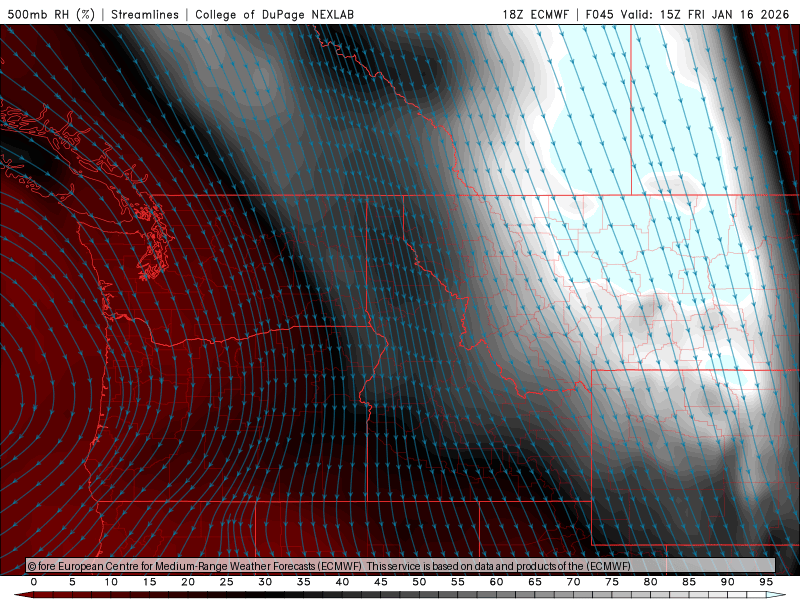The height and width of the screenshot is (600, 800).
Task: Select the "55" tick label on the scale
Action: (x=458, y=582)
